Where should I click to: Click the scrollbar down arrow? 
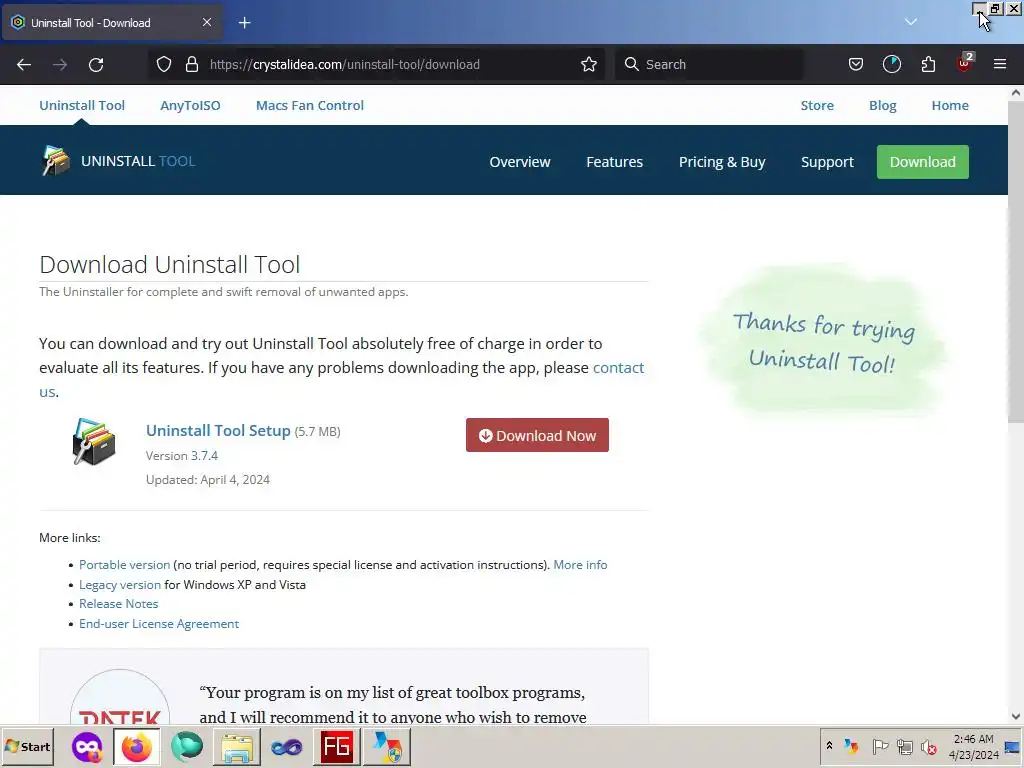pos(1016,716)
